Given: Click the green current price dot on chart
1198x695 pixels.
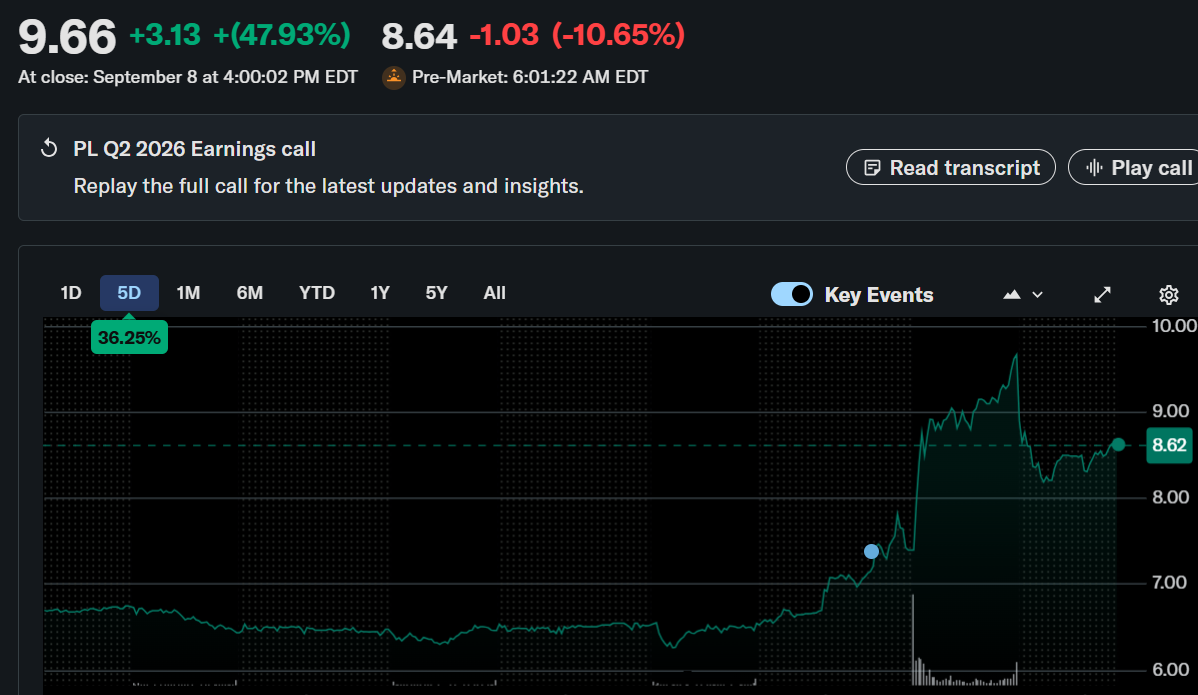Looking at the screenshot, I should pos(1119,444).
